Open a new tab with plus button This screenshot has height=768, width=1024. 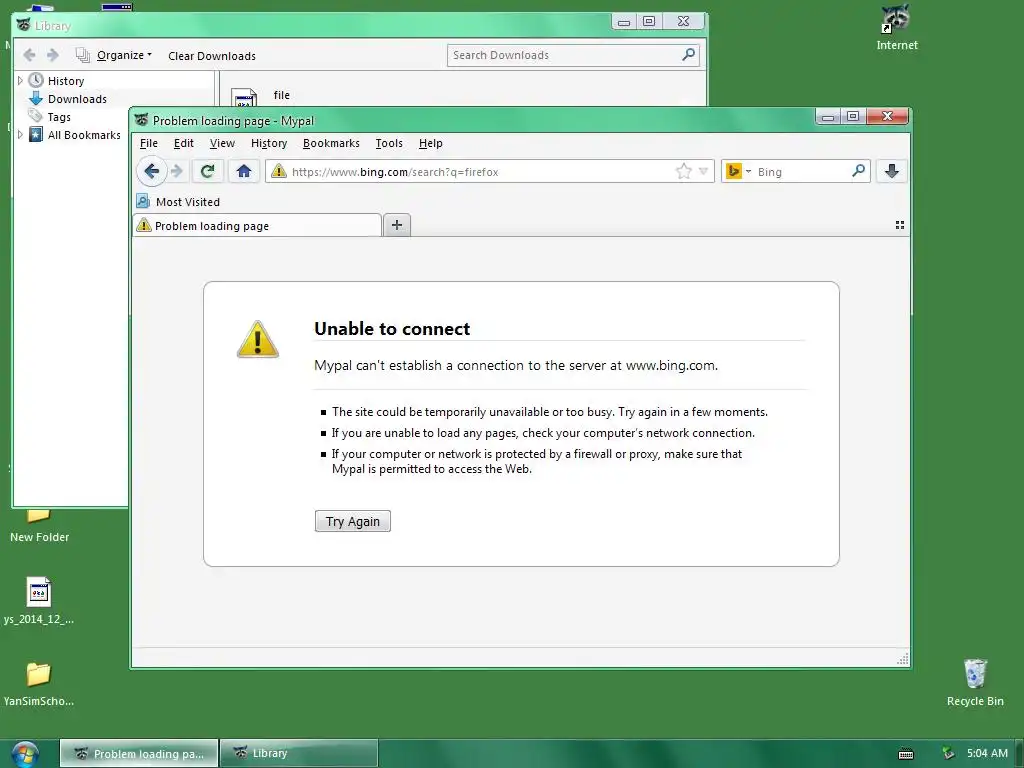[396, 225]
